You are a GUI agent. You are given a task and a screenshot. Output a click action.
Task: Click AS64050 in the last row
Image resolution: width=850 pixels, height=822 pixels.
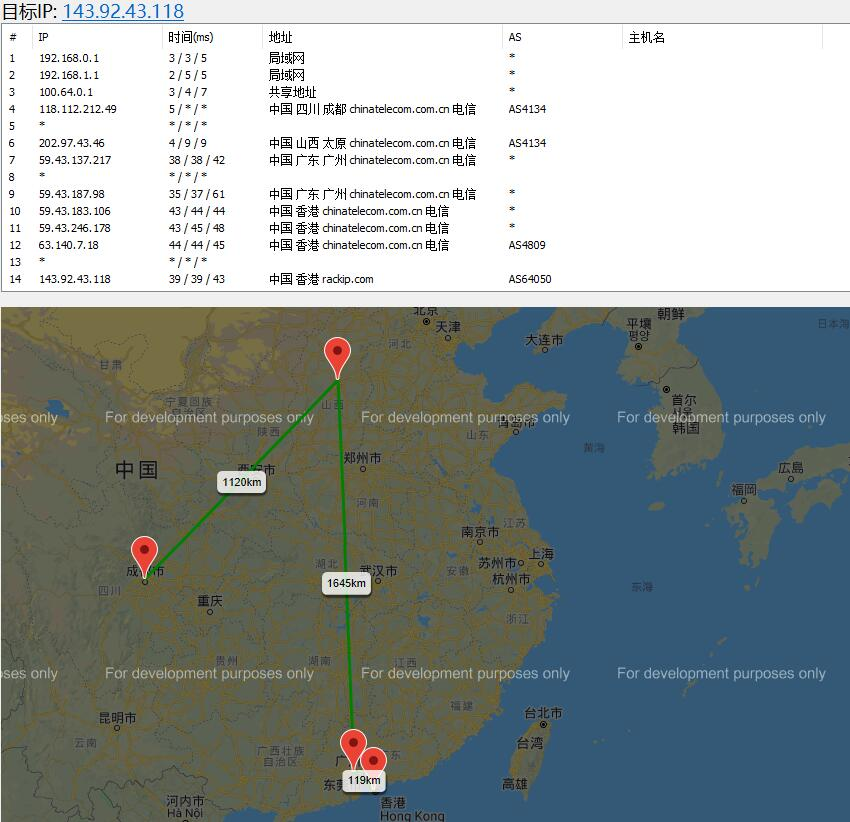point(530,279)
